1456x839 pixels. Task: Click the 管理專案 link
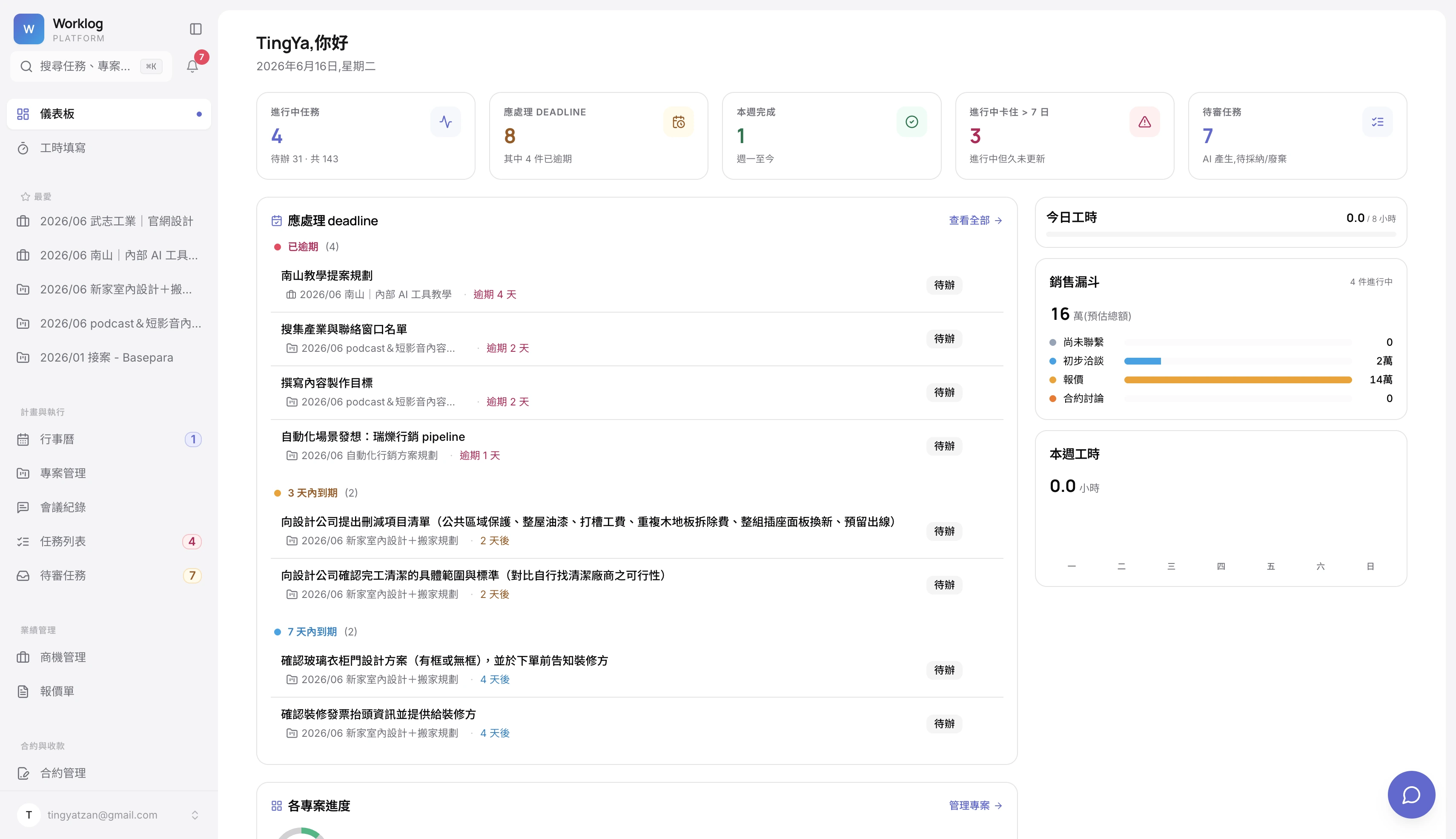(x=975, y=806)
